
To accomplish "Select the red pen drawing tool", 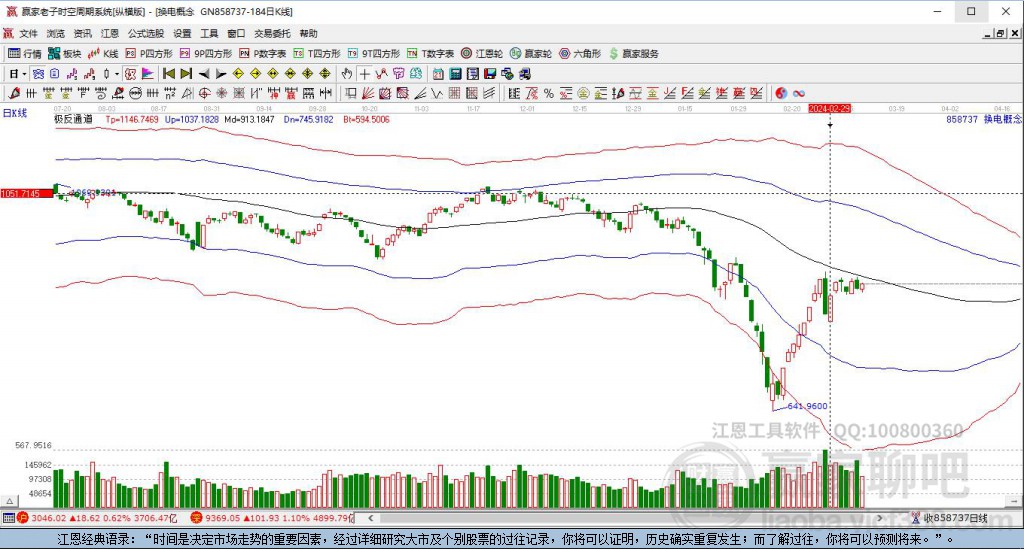I will pos(14,93).
